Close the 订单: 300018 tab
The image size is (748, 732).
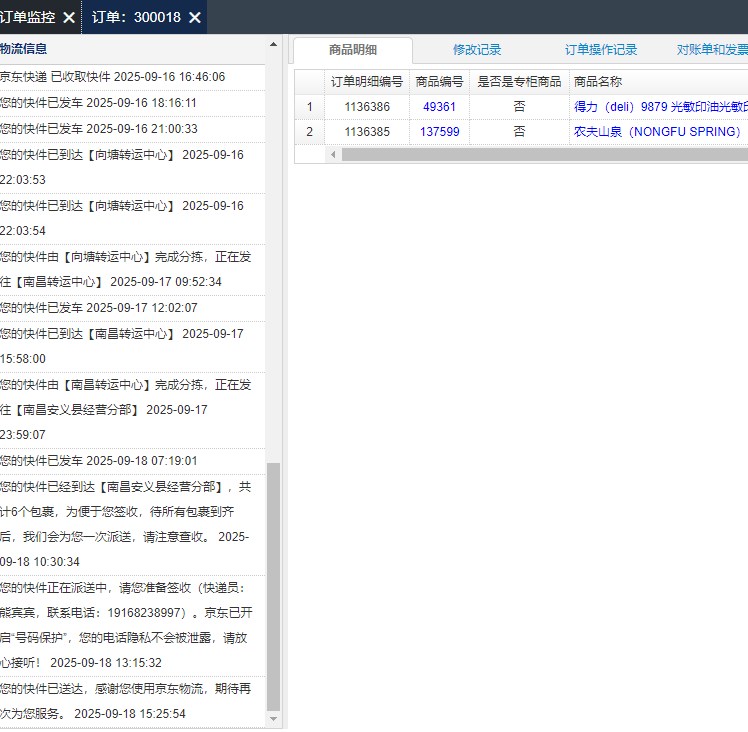195,18
